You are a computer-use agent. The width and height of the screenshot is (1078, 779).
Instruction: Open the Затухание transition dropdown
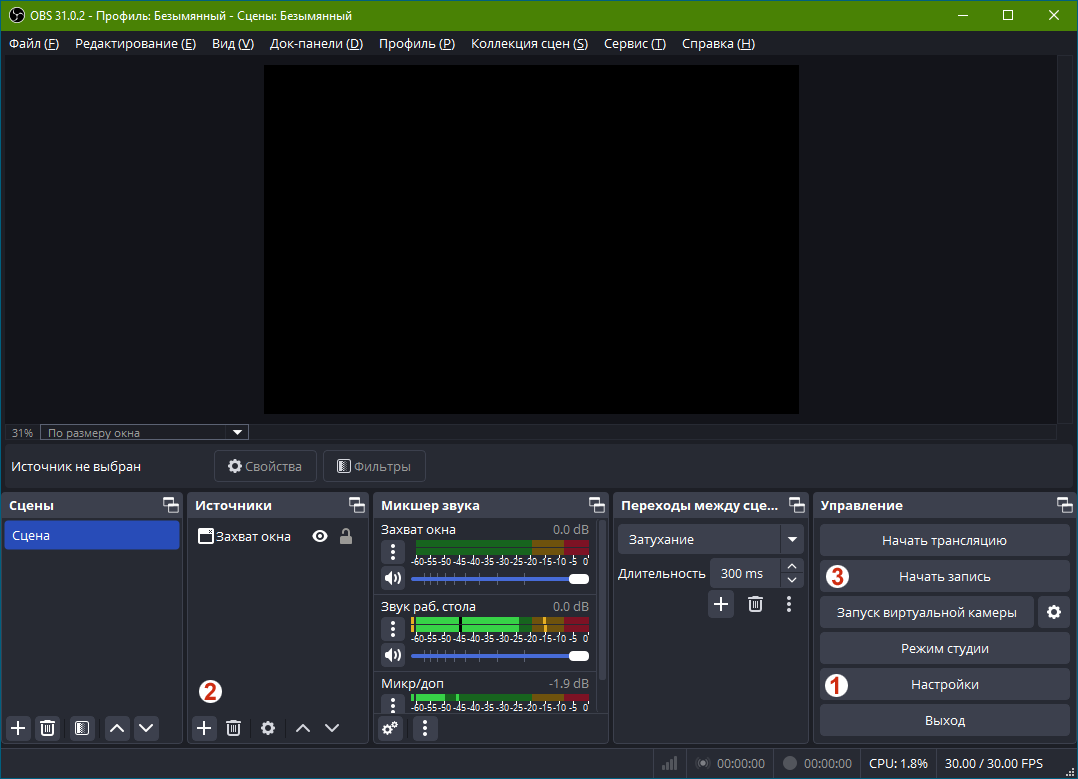pos(711,540)
